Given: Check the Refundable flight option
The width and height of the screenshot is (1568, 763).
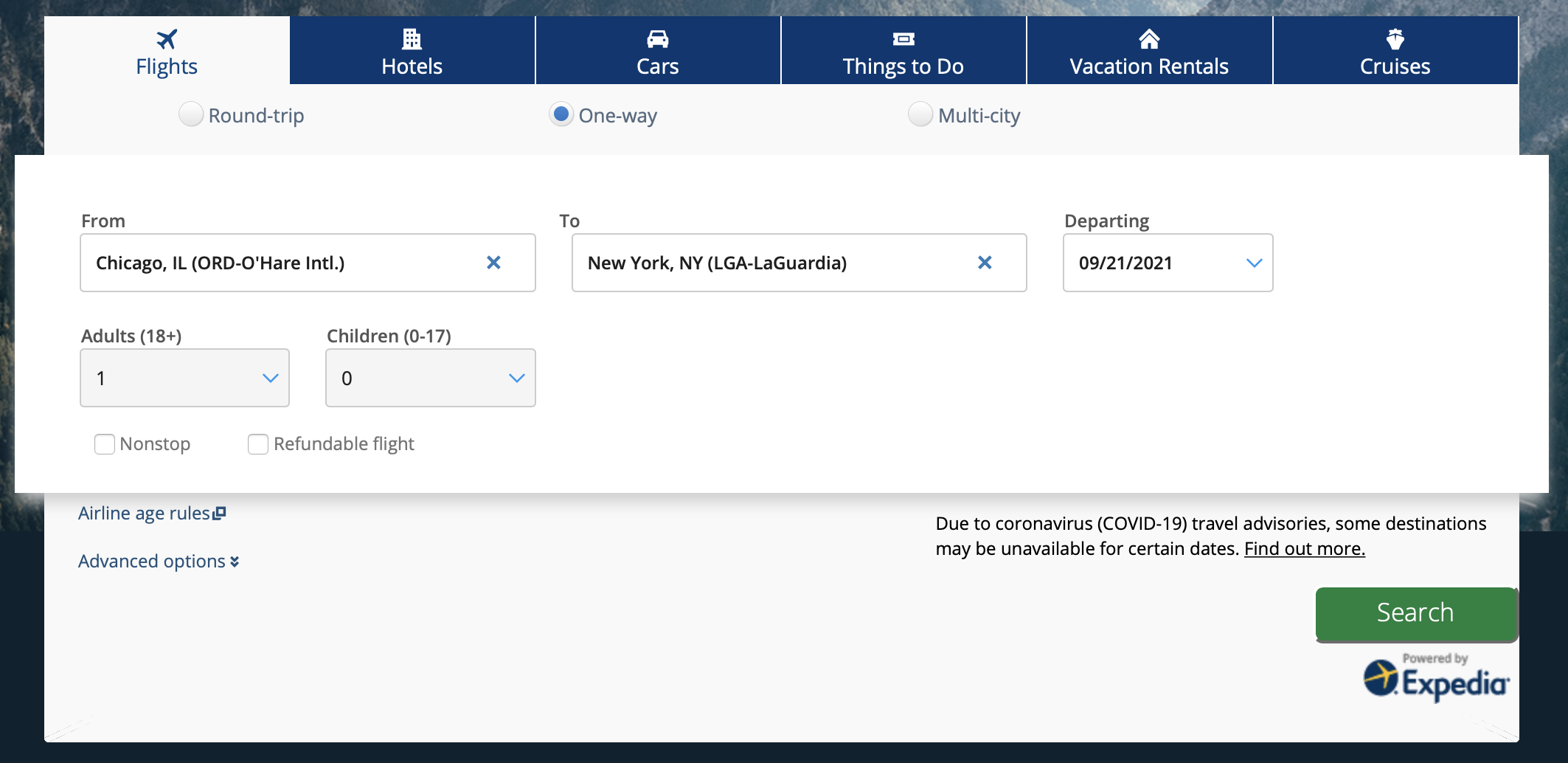Looking at the screenshot, I should coord(257,444).
